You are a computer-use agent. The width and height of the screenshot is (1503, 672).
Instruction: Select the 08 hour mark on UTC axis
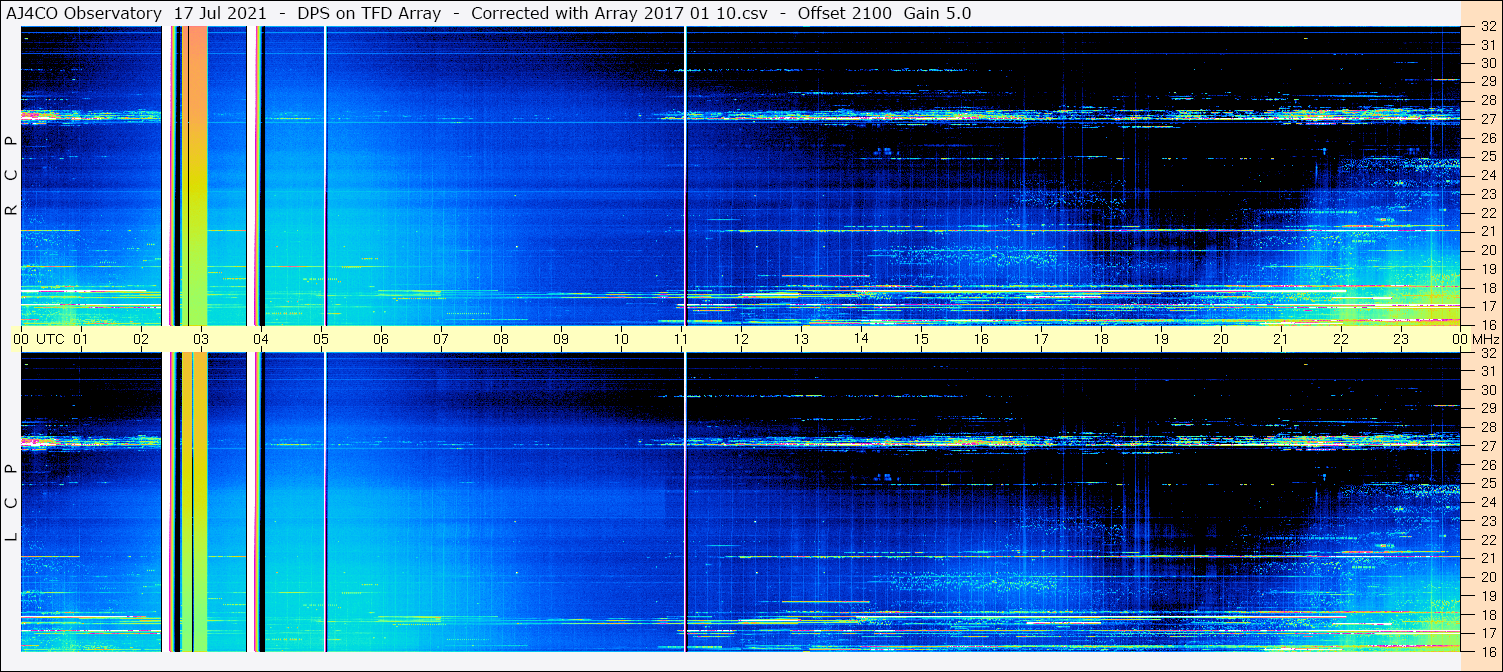[501, 339]
